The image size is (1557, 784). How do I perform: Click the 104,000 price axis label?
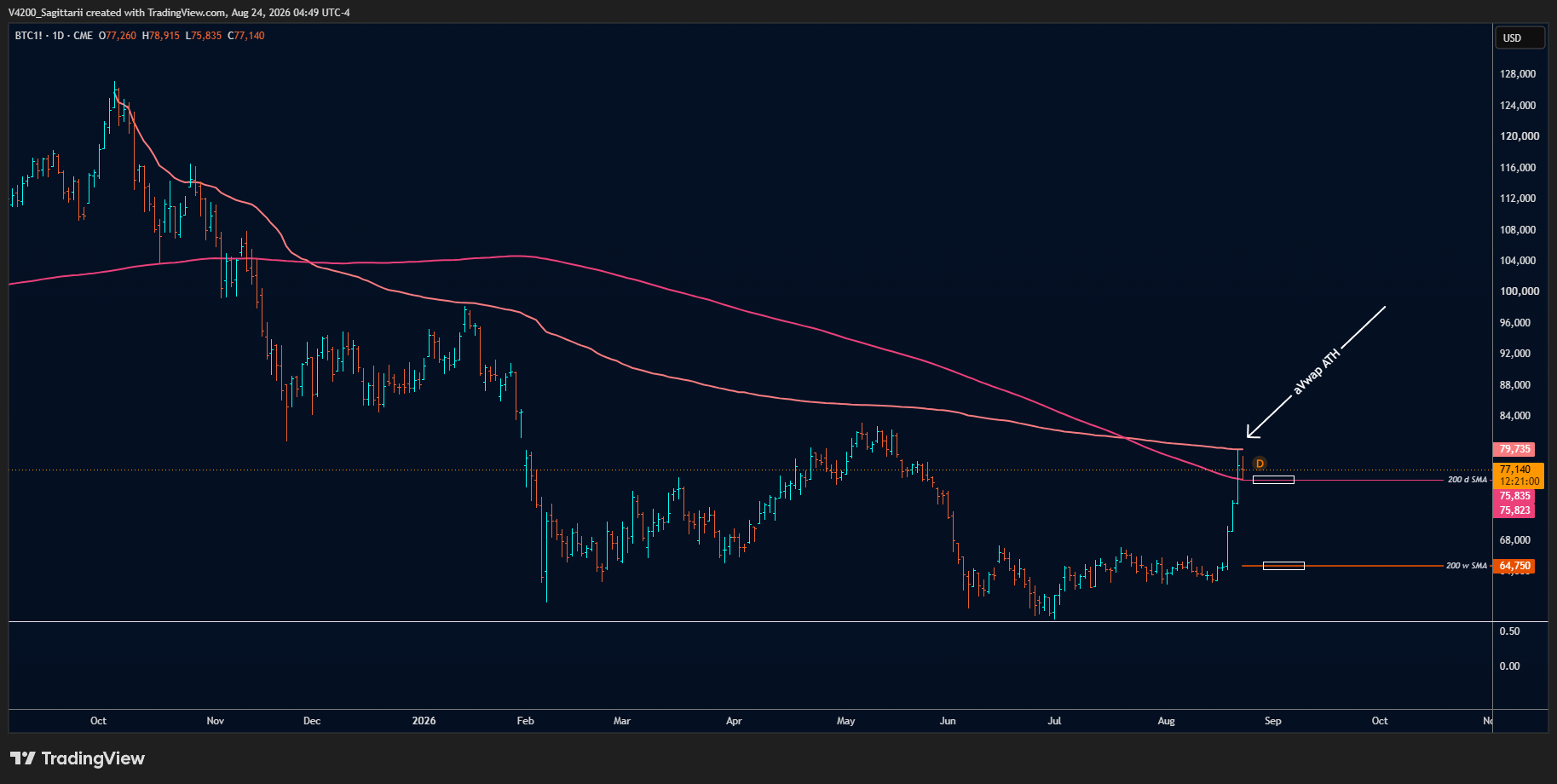[1518, 261]
